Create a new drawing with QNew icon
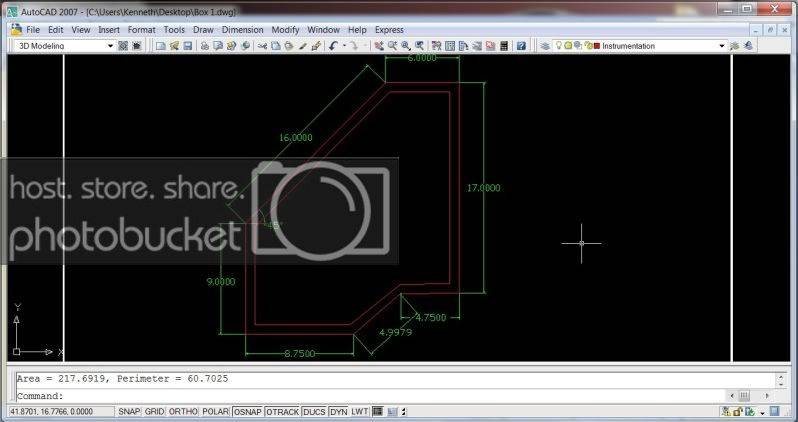Screen dimensions: 798x422 (x=160, y=46)
